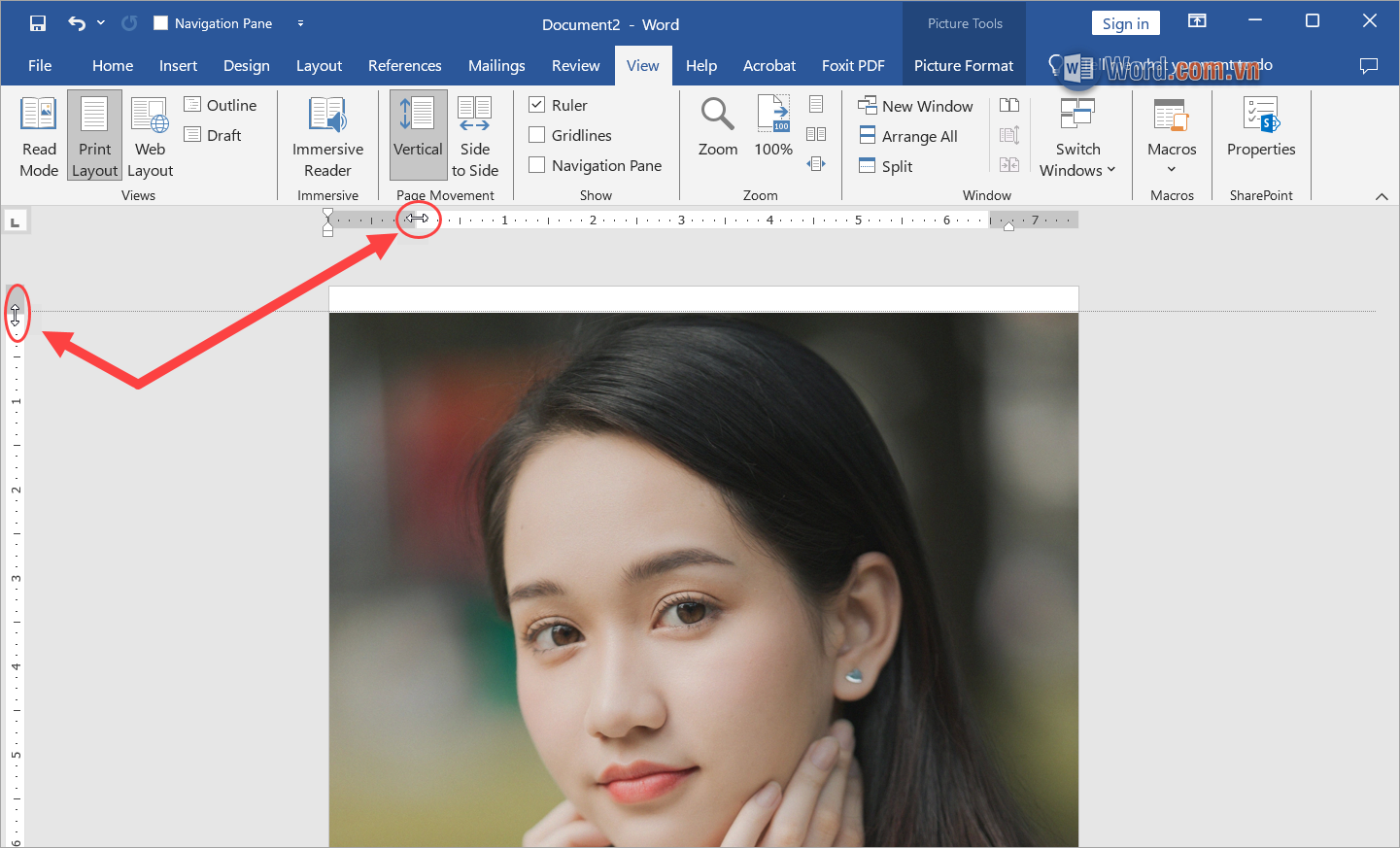Reset zoom to 100%

click(773, 126)
